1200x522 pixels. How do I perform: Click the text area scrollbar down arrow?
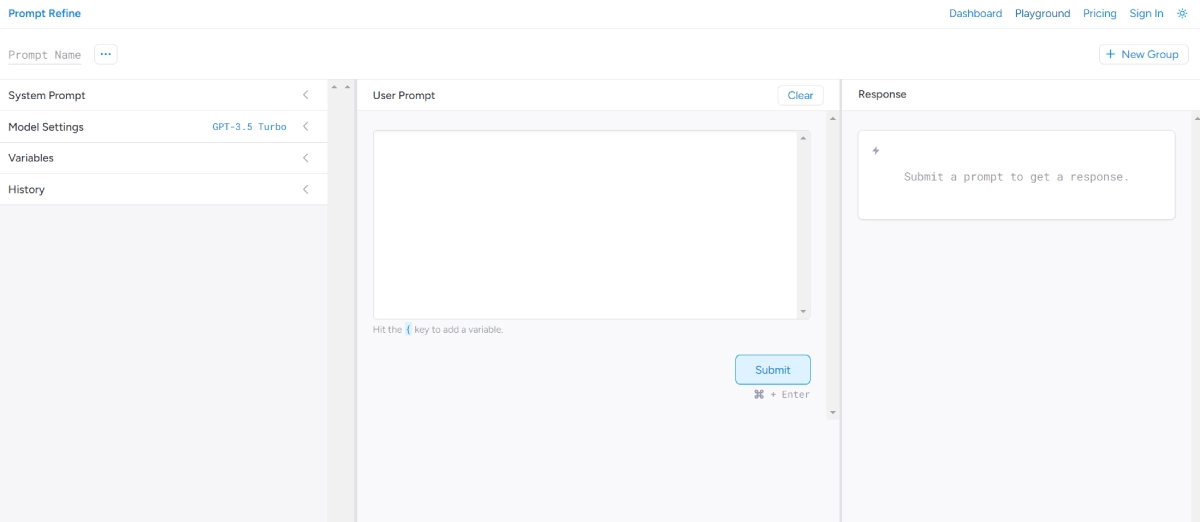[803, 312]
